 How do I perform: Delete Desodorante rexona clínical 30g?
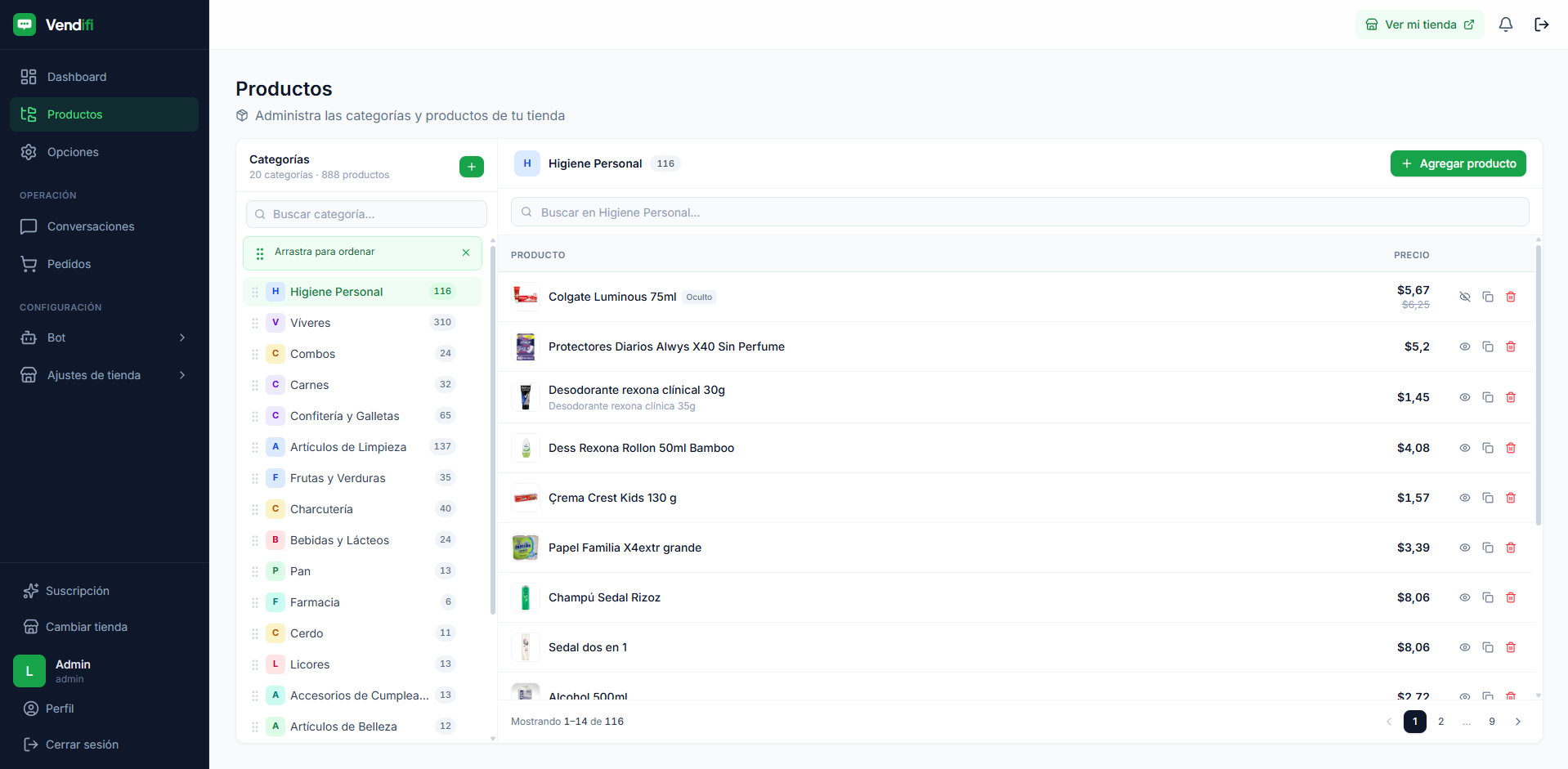point(1511,397)
